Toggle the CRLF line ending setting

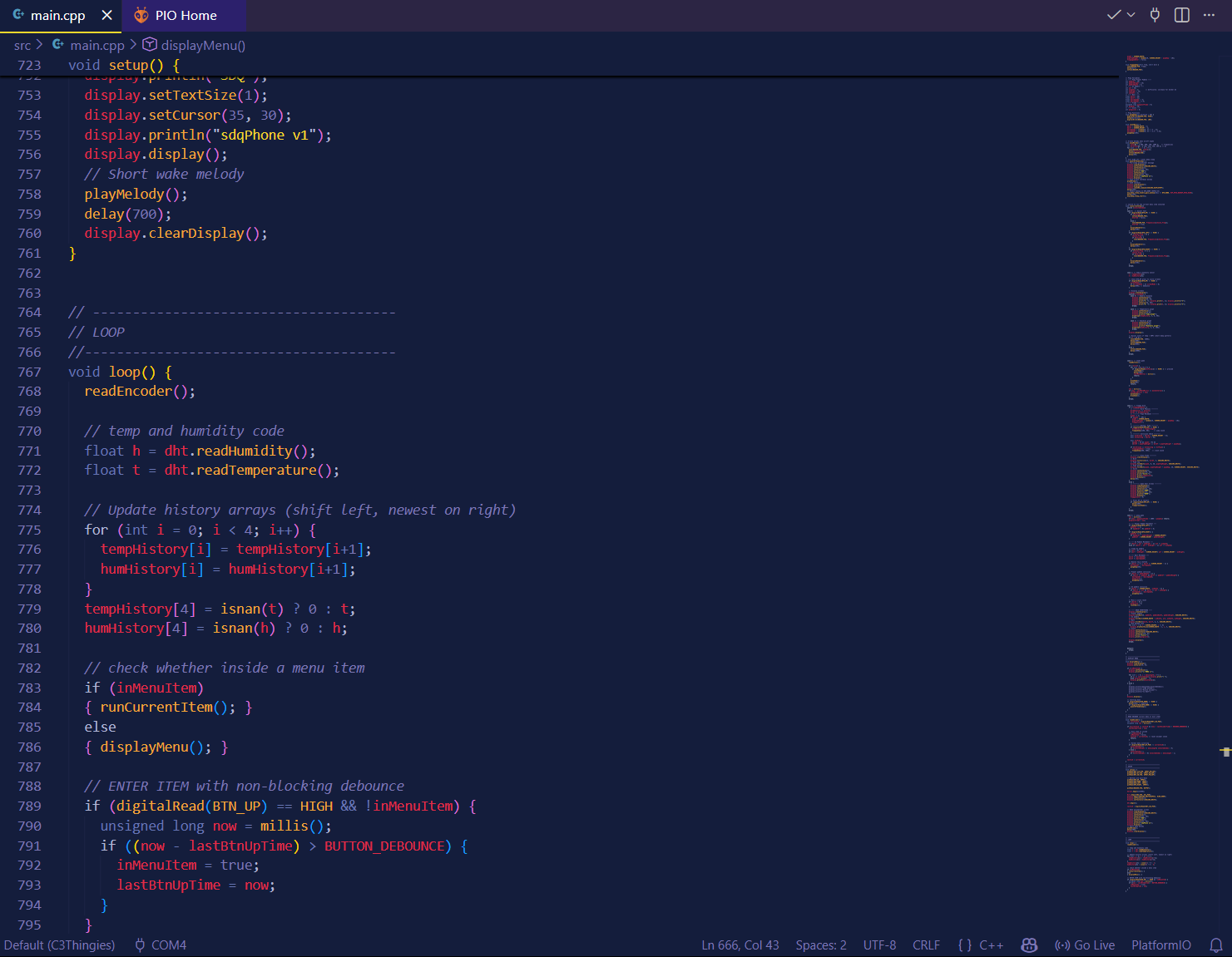926,945
